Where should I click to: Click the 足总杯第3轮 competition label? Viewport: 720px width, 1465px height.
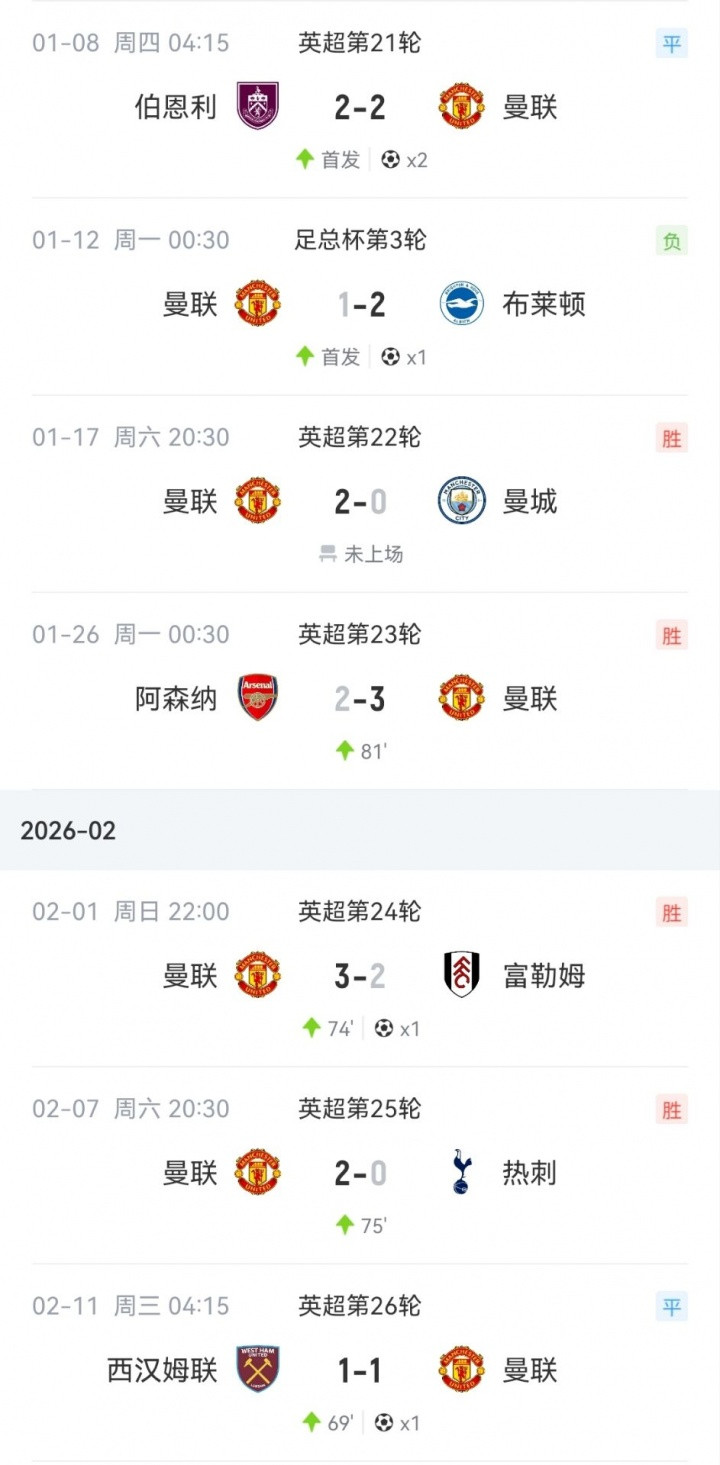[360, 240]
